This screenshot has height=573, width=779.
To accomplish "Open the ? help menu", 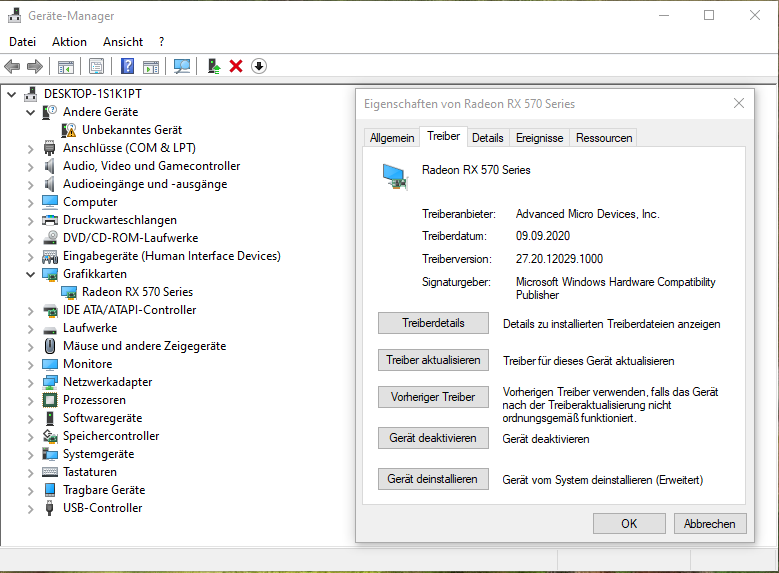I will [161, 42].
